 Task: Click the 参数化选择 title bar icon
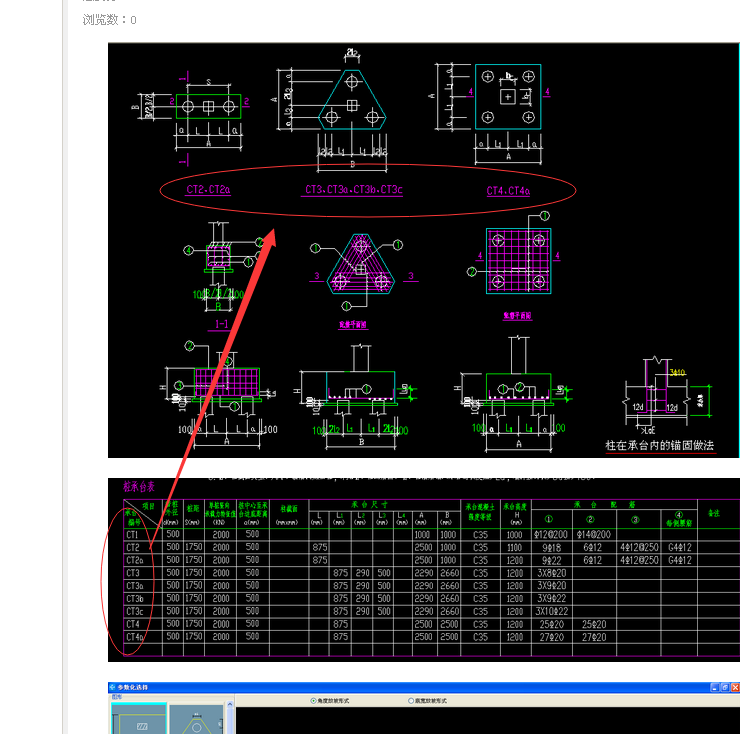pyautogui.click(x=113, y=687)
